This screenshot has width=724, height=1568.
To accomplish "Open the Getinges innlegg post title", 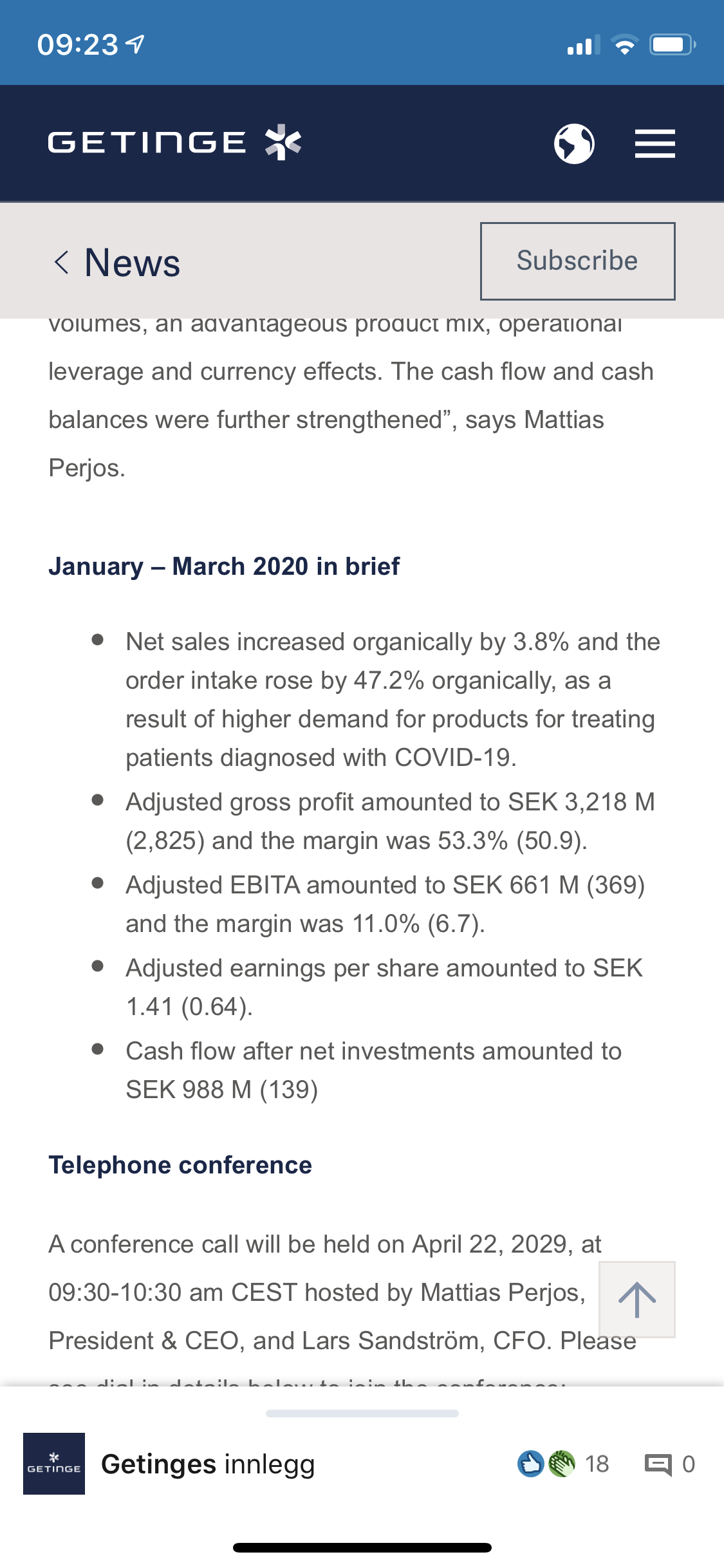I will pos(208,1464).
